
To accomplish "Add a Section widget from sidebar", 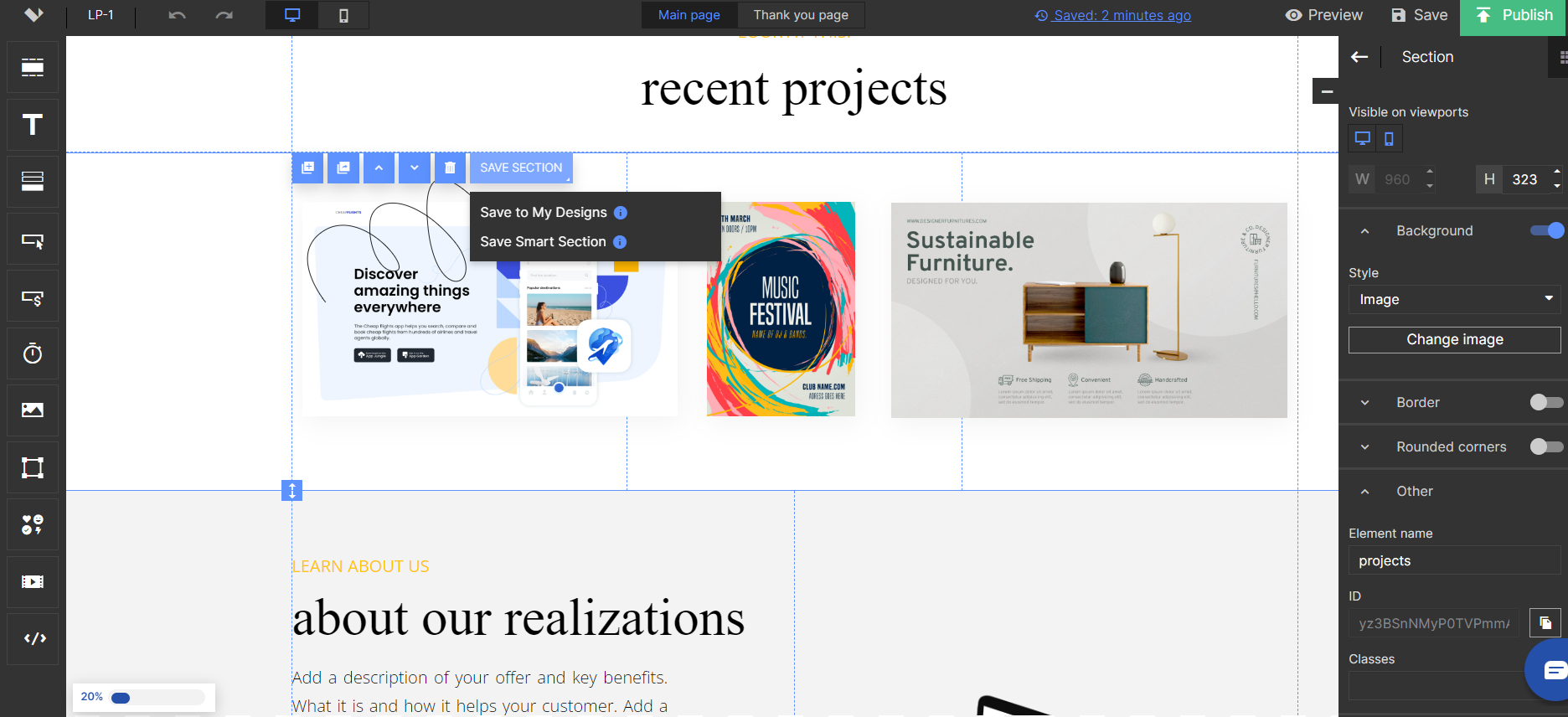I will (33, 68).
